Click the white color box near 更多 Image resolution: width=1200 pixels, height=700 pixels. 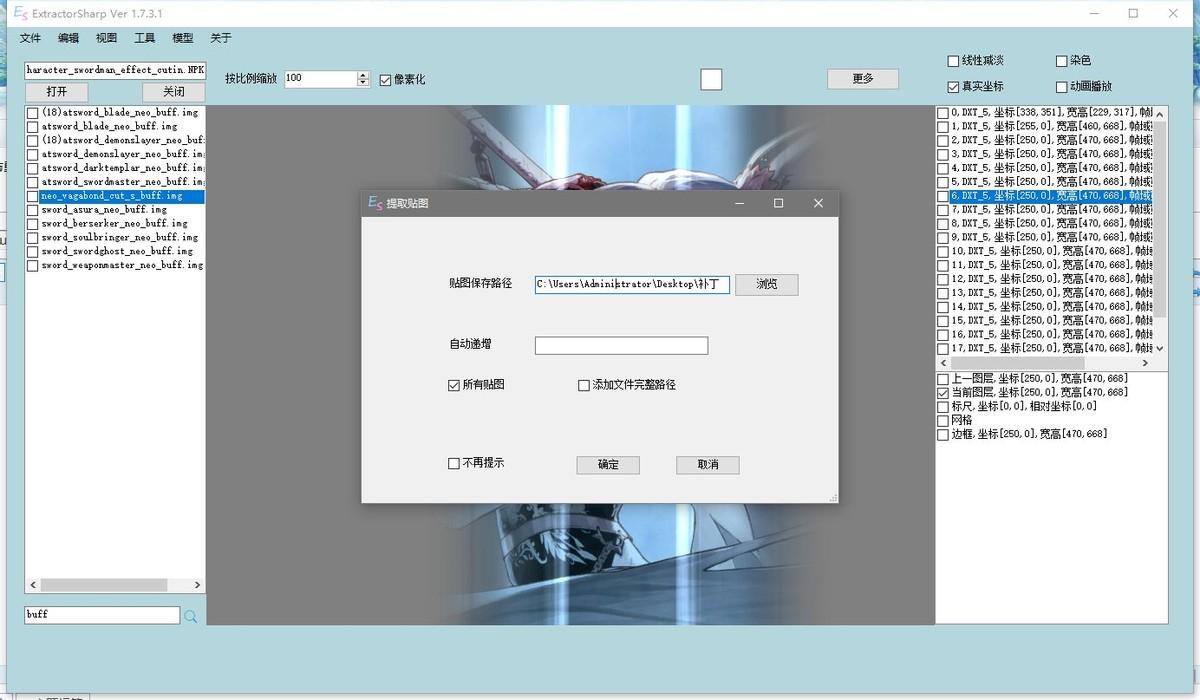coord(711,78)
